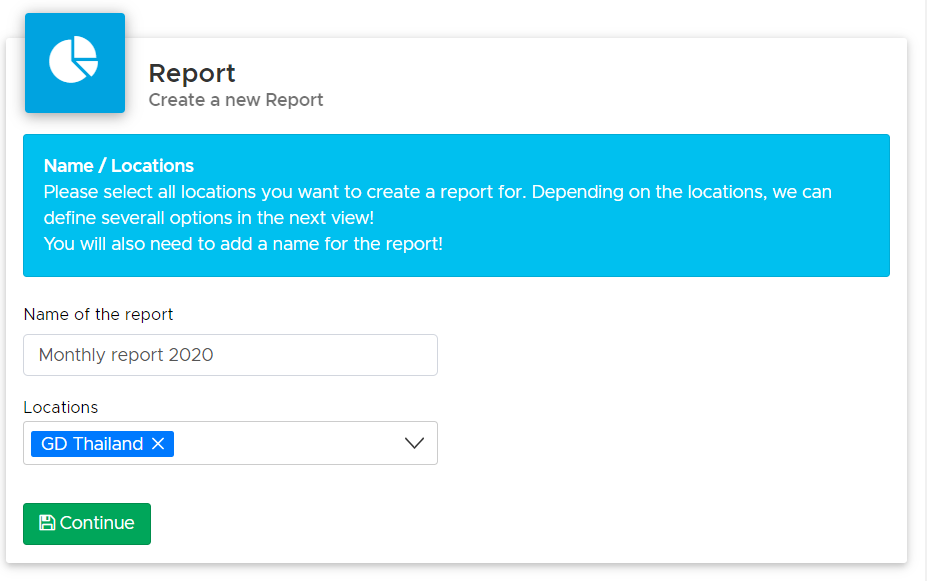Click the save icon on Continue button
Image resolution: width=927 pixels, height=581 pixels.
pos(47,523)
